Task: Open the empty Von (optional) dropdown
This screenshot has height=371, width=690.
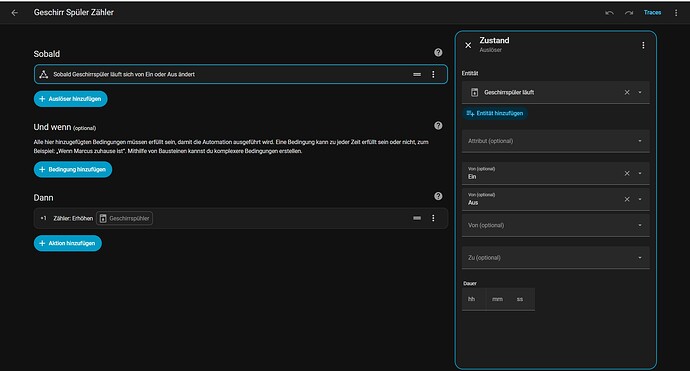Action: [556, 225]
